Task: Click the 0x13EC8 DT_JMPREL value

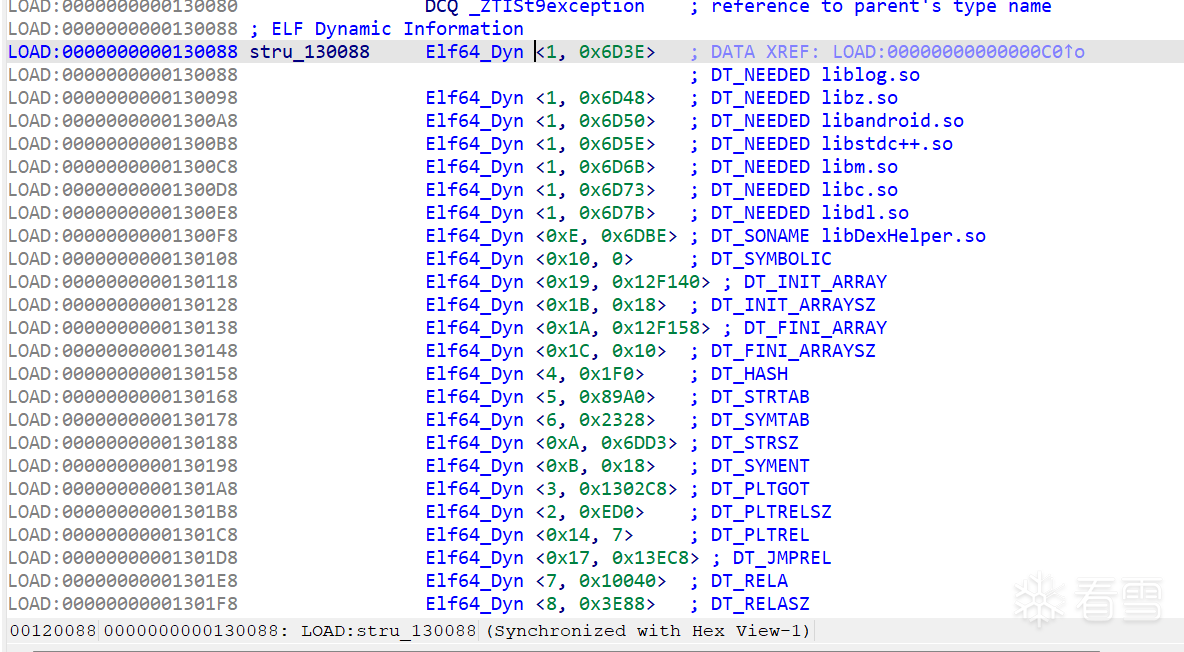Action: [650, 558]
